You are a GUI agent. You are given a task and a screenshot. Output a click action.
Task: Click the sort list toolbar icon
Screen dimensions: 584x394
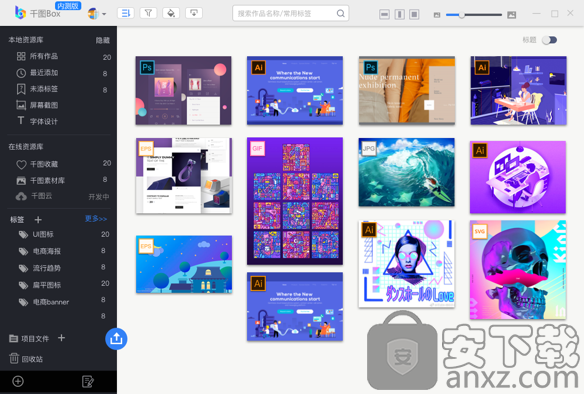click(126, 13)
